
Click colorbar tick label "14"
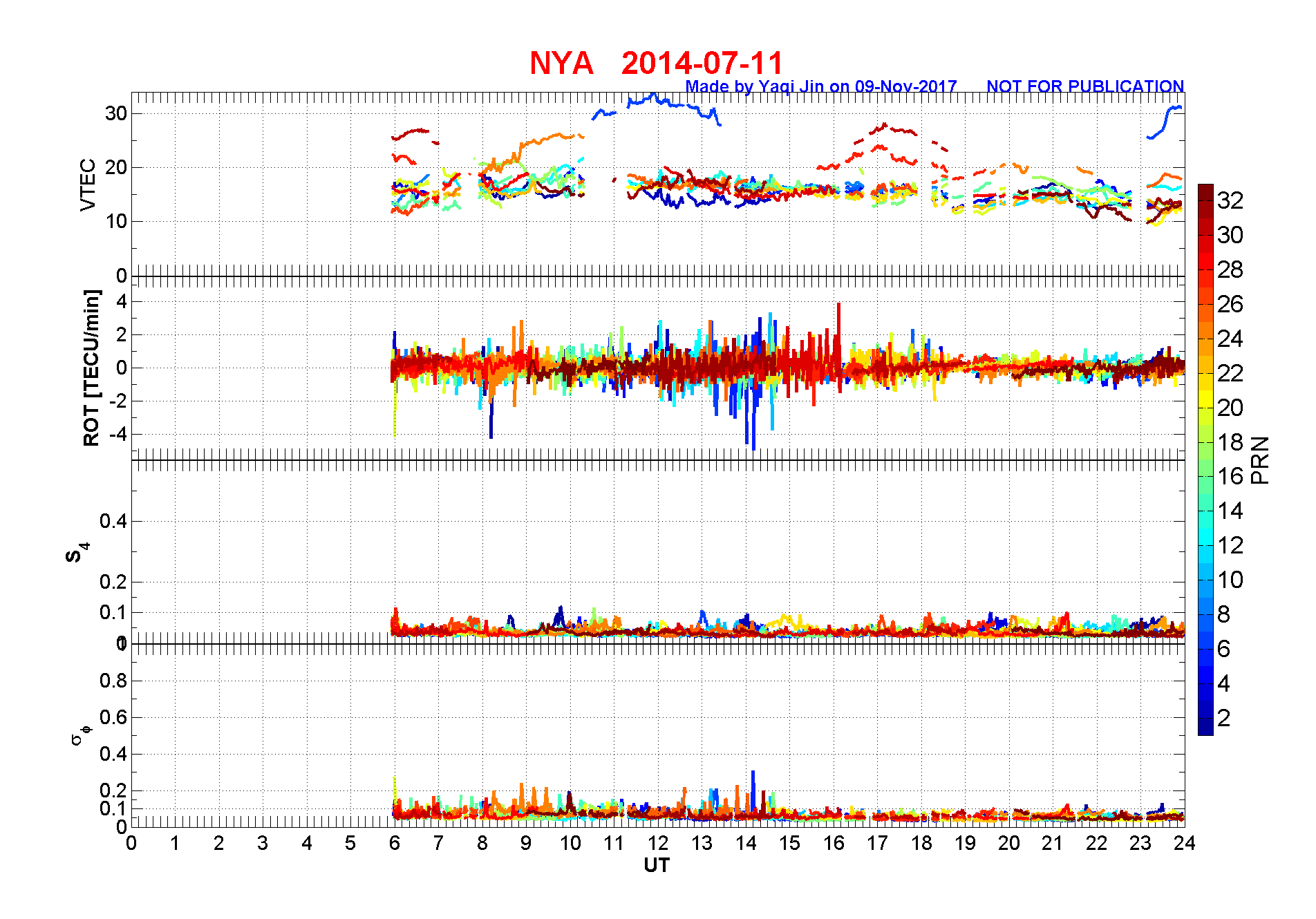pos(1230,511)
